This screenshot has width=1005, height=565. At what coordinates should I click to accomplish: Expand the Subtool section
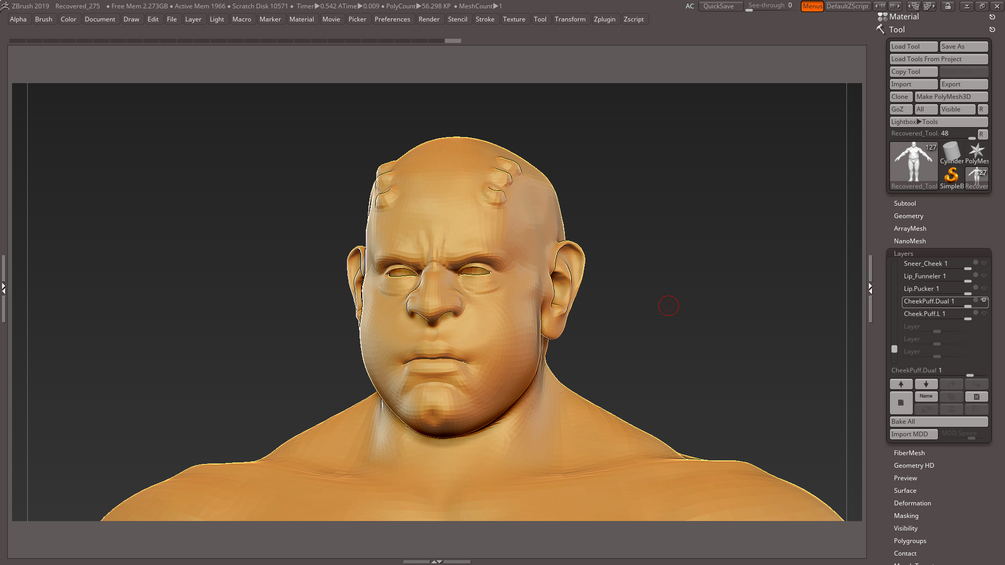905,203
